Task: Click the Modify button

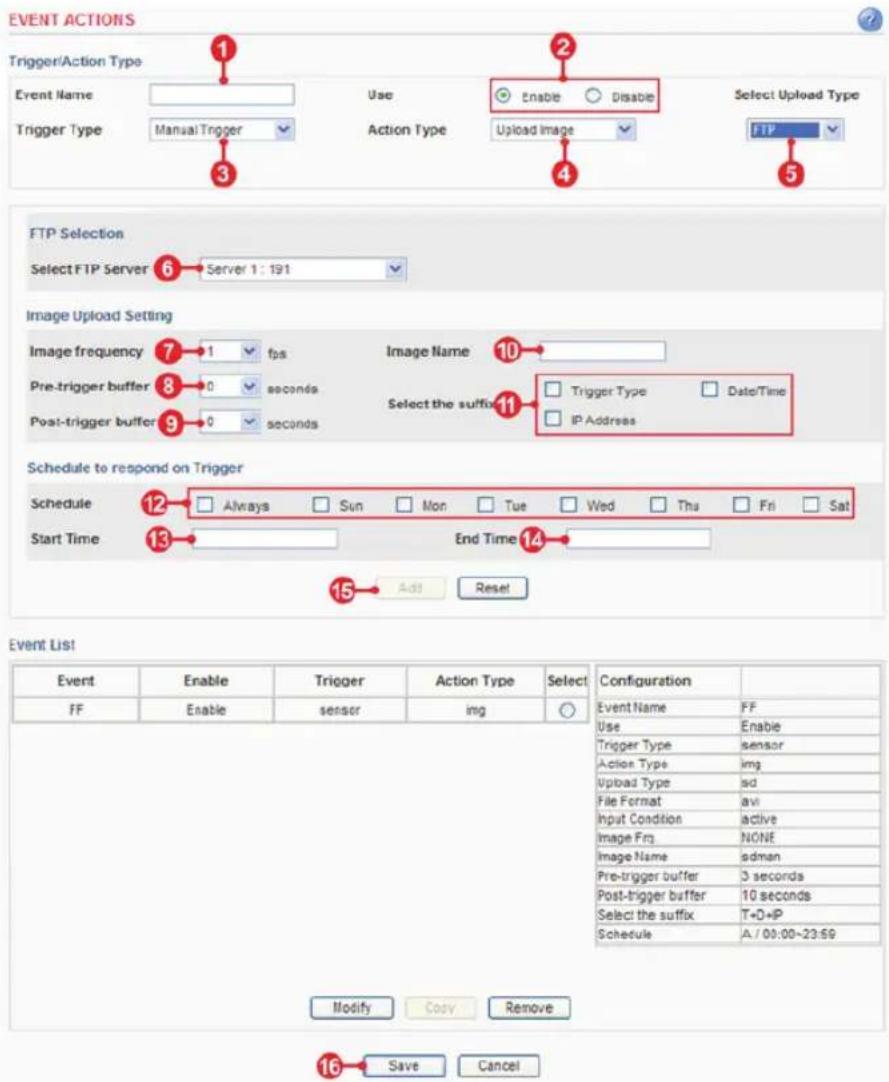Action: [352, 1008]
